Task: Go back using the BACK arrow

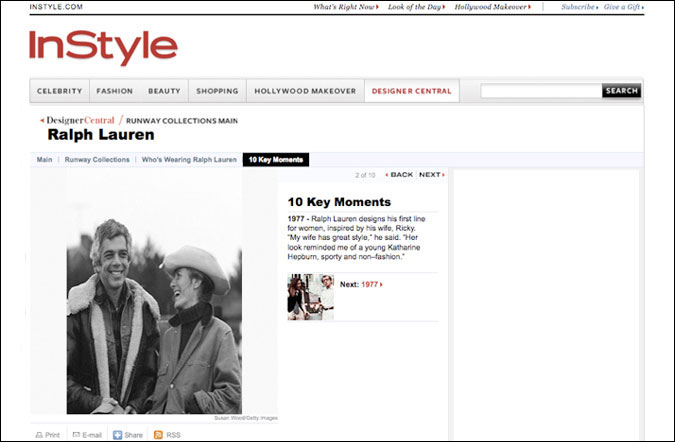Action: [x=399, y=175]
